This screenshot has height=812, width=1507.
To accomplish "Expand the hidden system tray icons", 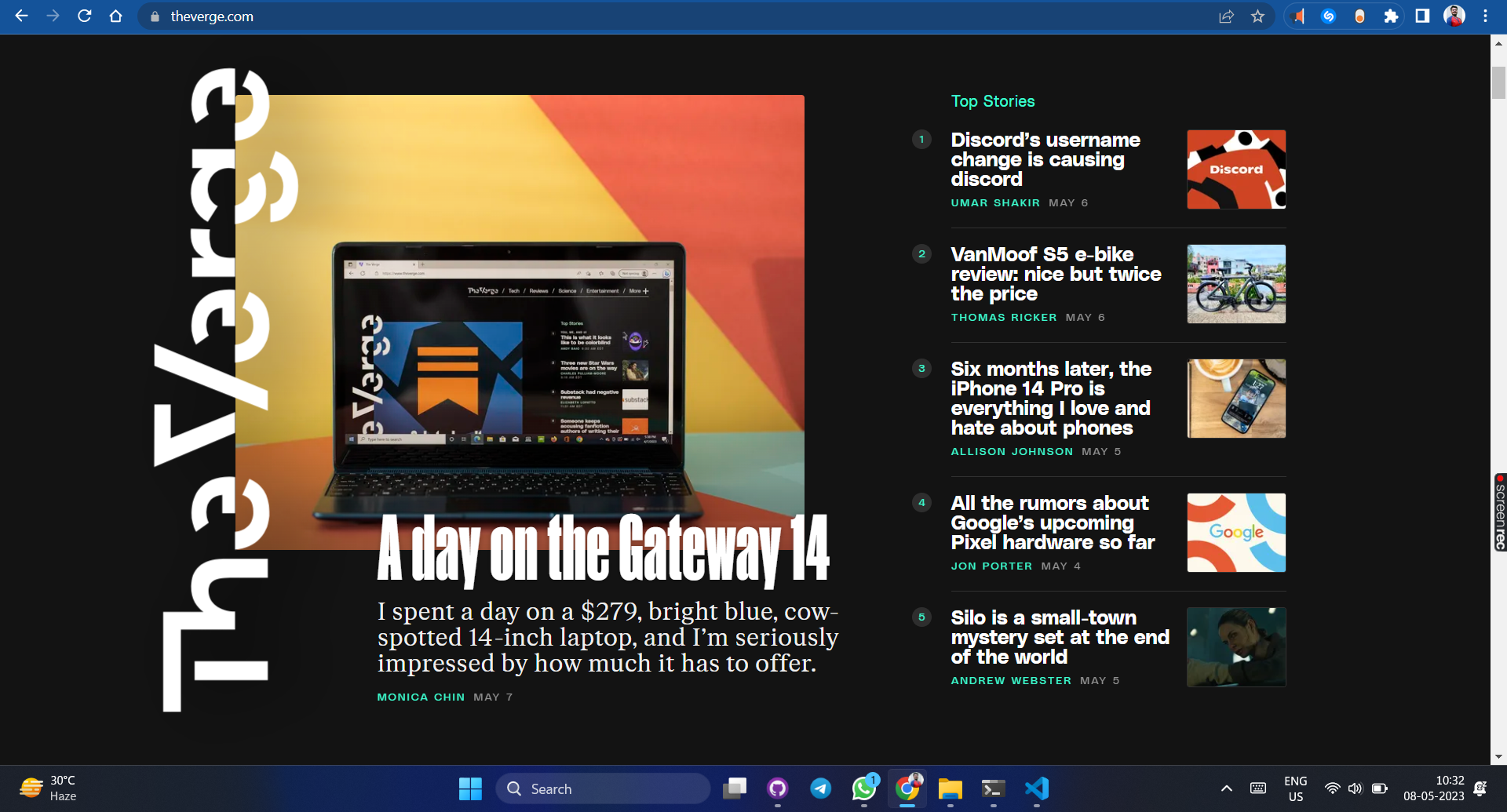I will [x=1226, y=788].
